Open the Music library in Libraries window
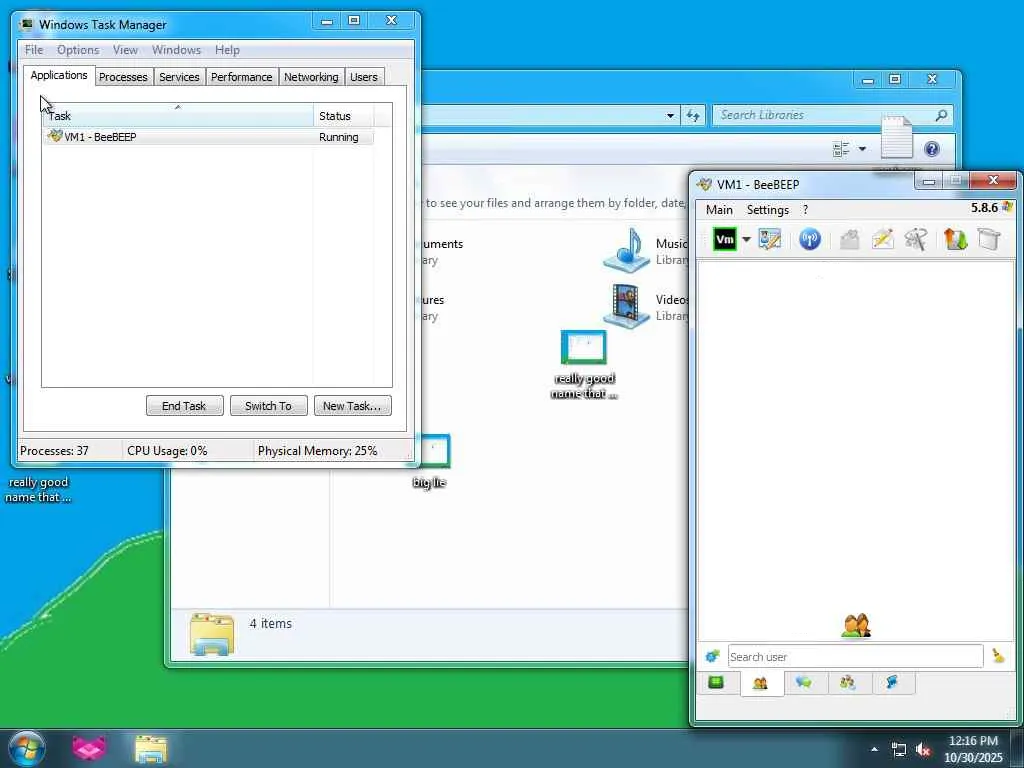The height and width of the screenshot is (768, 1024). coord(647,251)
